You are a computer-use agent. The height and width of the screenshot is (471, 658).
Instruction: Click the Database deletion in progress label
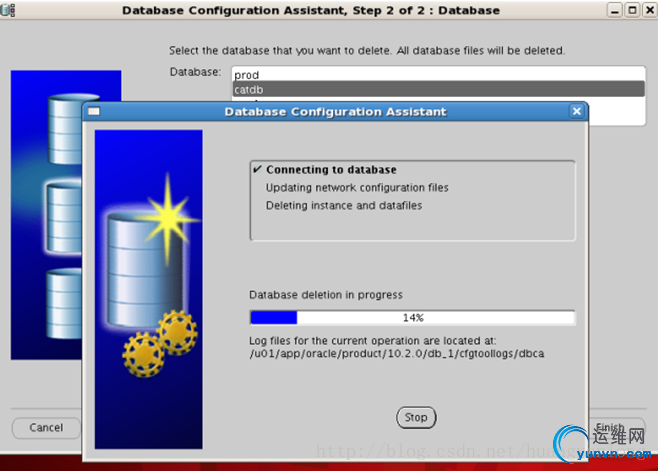pos(326,295)
